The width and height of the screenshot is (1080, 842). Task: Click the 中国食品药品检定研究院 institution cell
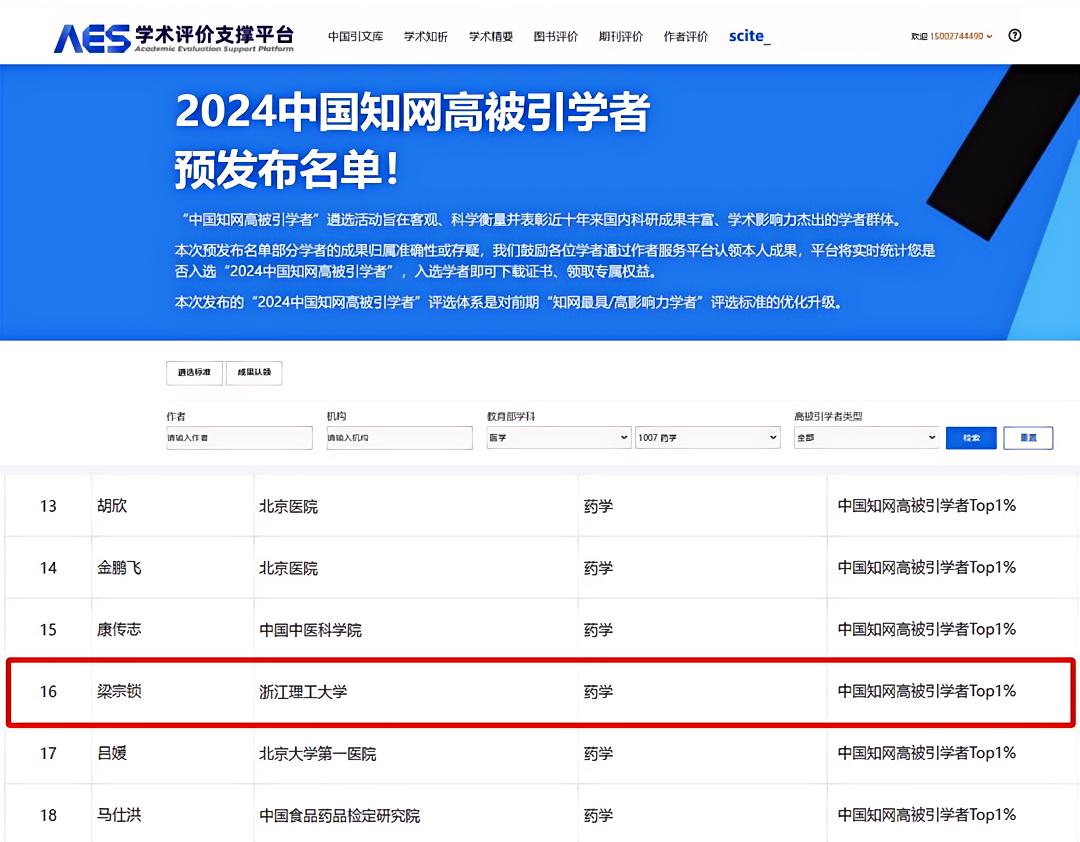pyautogui.click(x=340, y=816)
